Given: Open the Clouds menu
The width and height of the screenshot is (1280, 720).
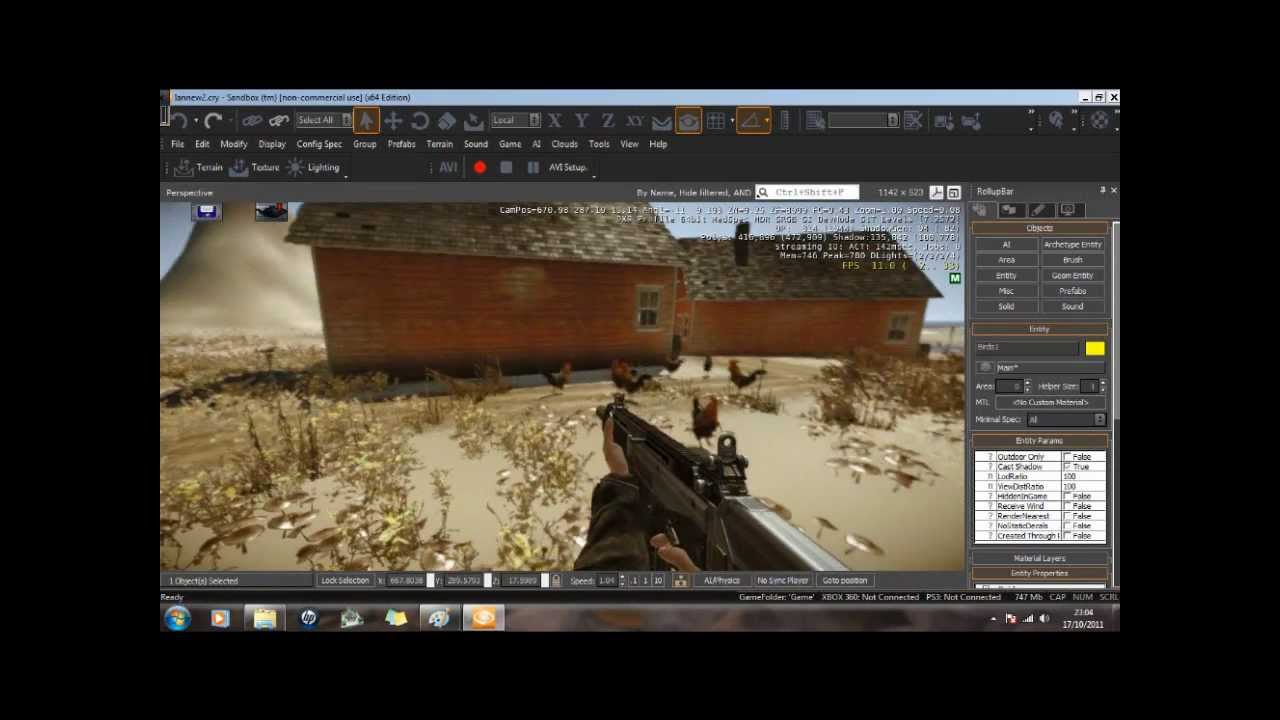Looking at the screenshot, I should click(564, 144).
